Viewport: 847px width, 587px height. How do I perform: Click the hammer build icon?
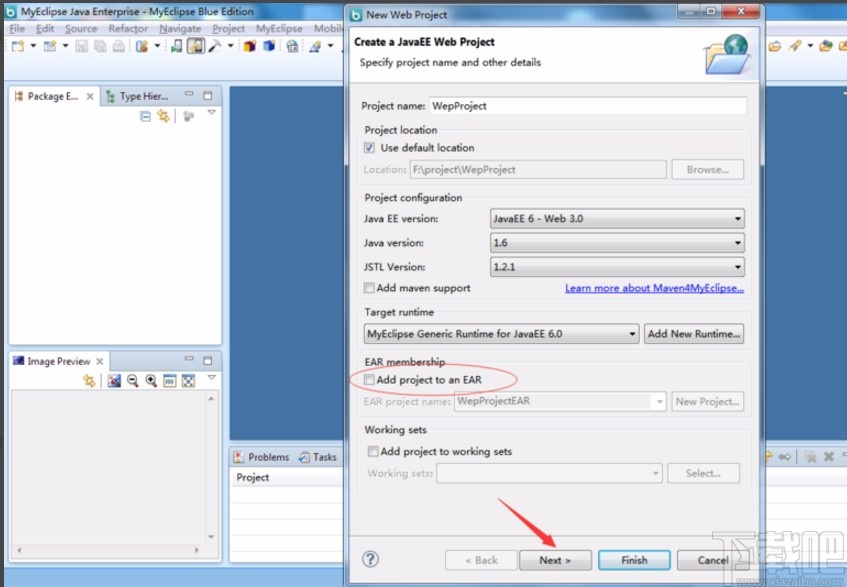coord(215,46)
